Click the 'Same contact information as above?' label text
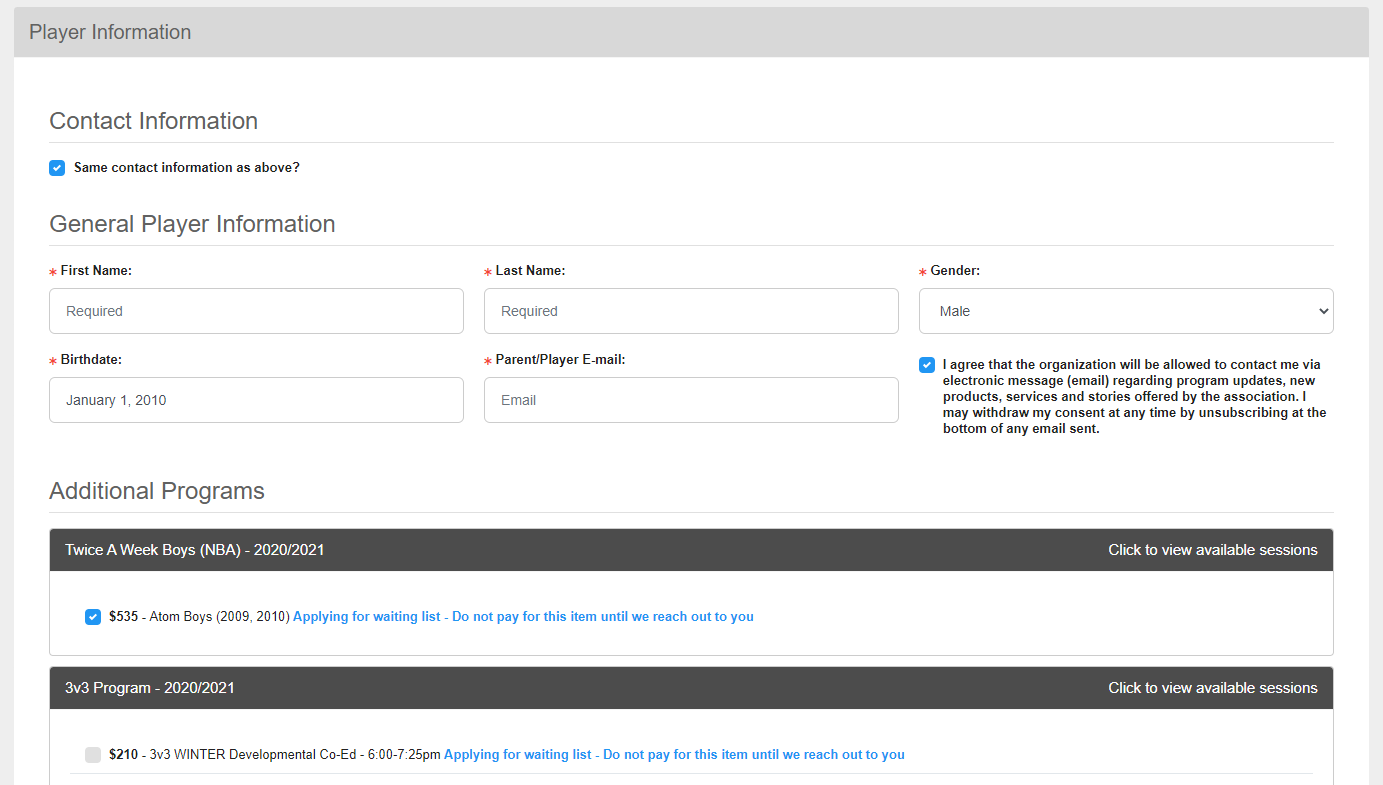Viewport: 1383px width, 785px height. [187, 168]
